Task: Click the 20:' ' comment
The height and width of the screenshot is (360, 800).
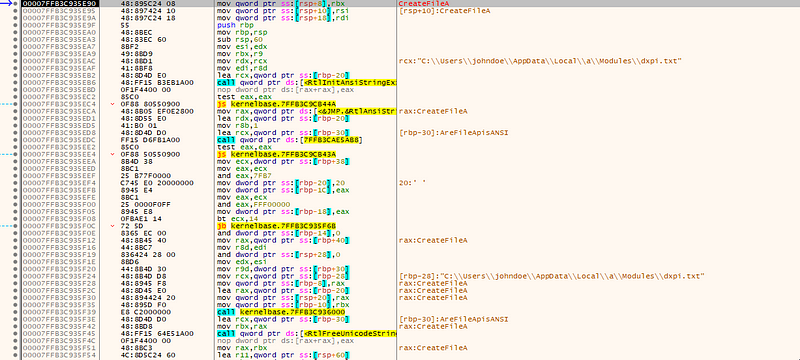Action: pos(412,183)
